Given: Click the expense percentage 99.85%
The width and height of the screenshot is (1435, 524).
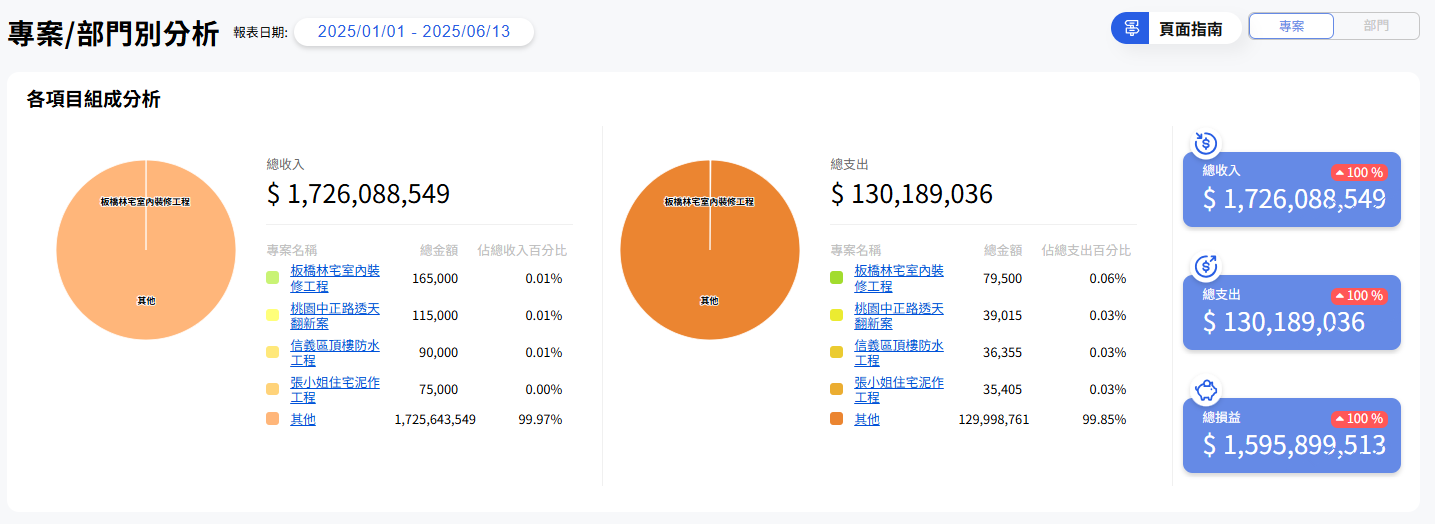Looking at the screenshot, I should [x=1104, y=419].
